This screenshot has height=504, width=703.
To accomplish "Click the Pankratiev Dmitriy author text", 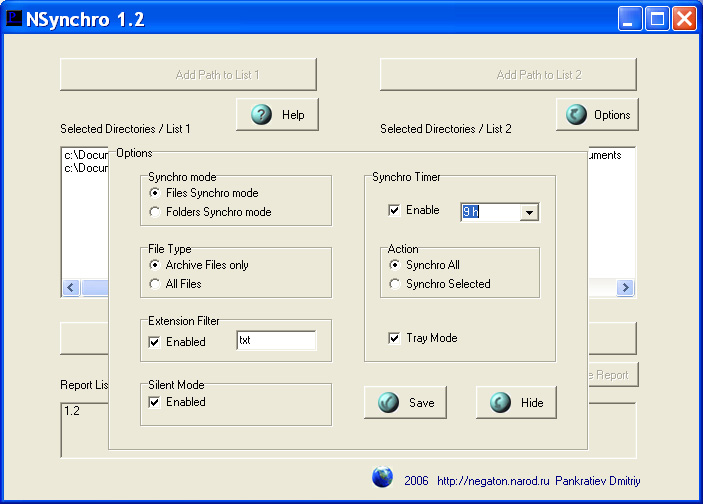I will pos(598,481).
